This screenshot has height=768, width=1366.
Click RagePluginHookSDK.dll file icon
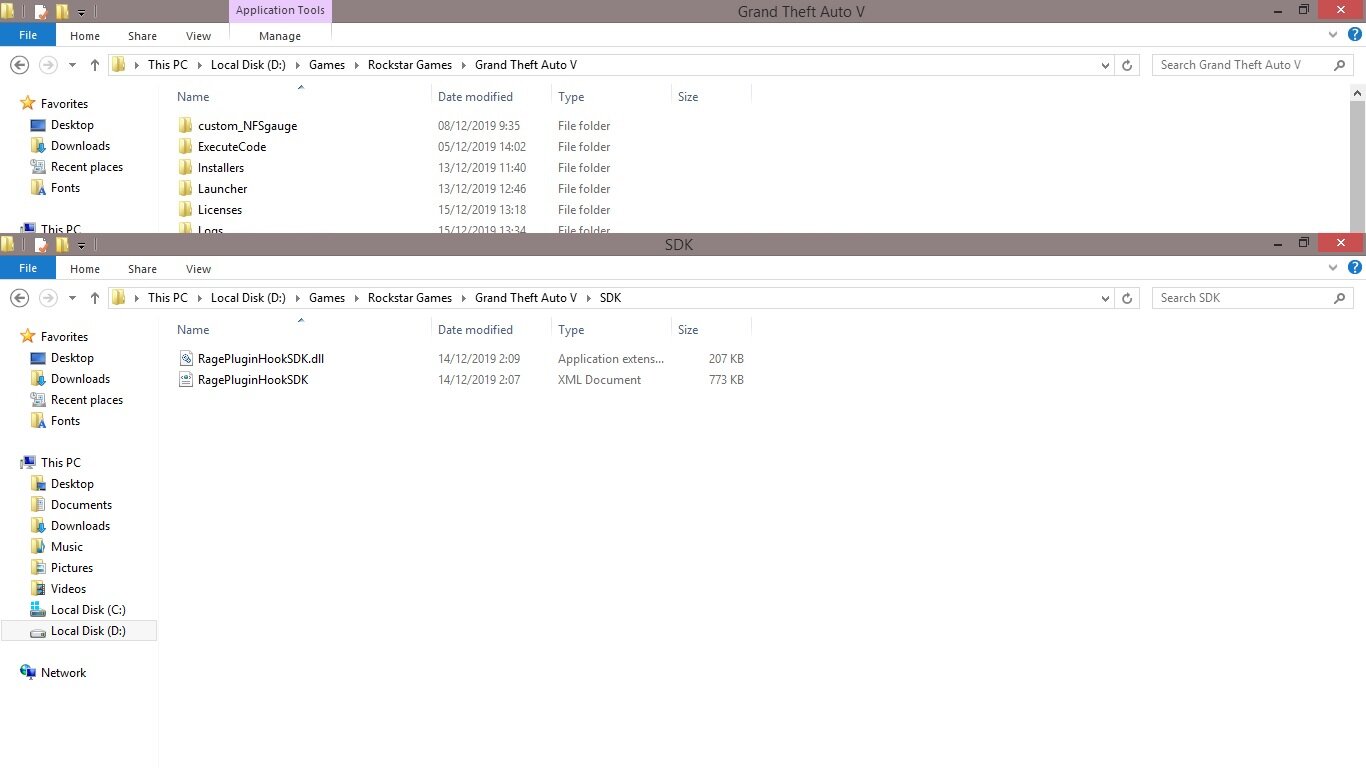[185, 359]
